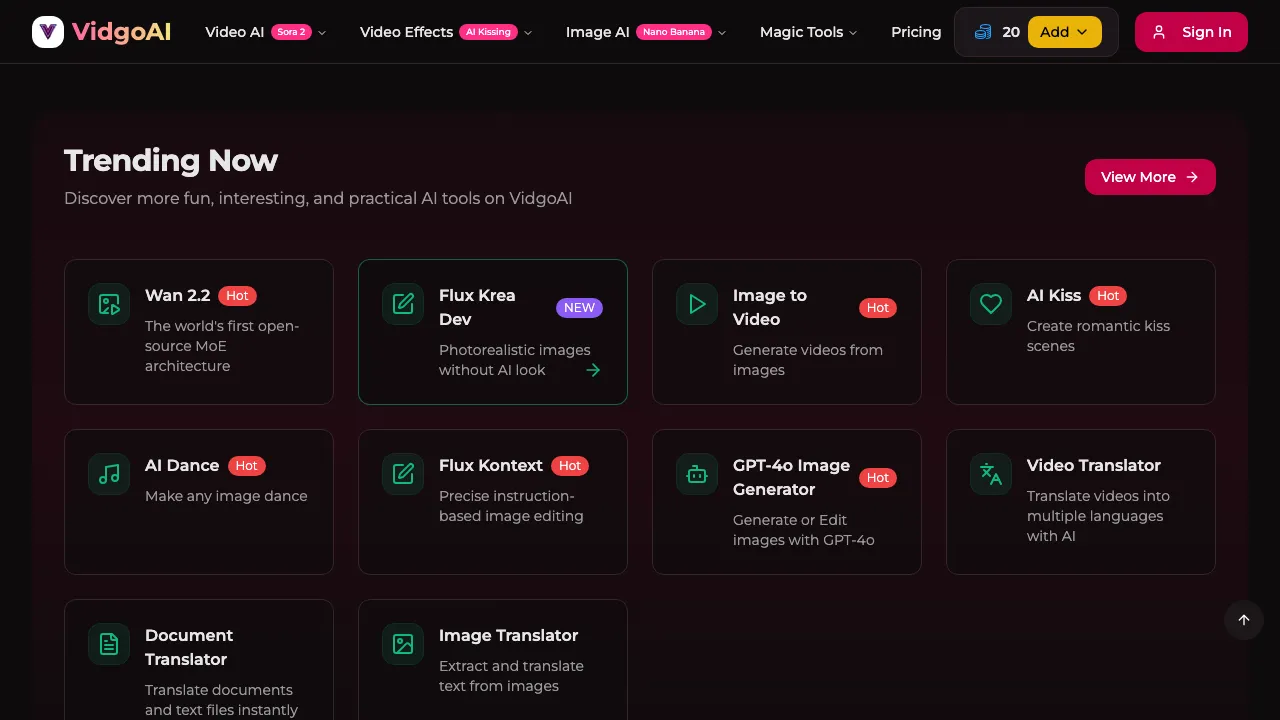Click the Image Translator picture icon
The height and width of the screenshot is (720, 1280).
(402, 644)
